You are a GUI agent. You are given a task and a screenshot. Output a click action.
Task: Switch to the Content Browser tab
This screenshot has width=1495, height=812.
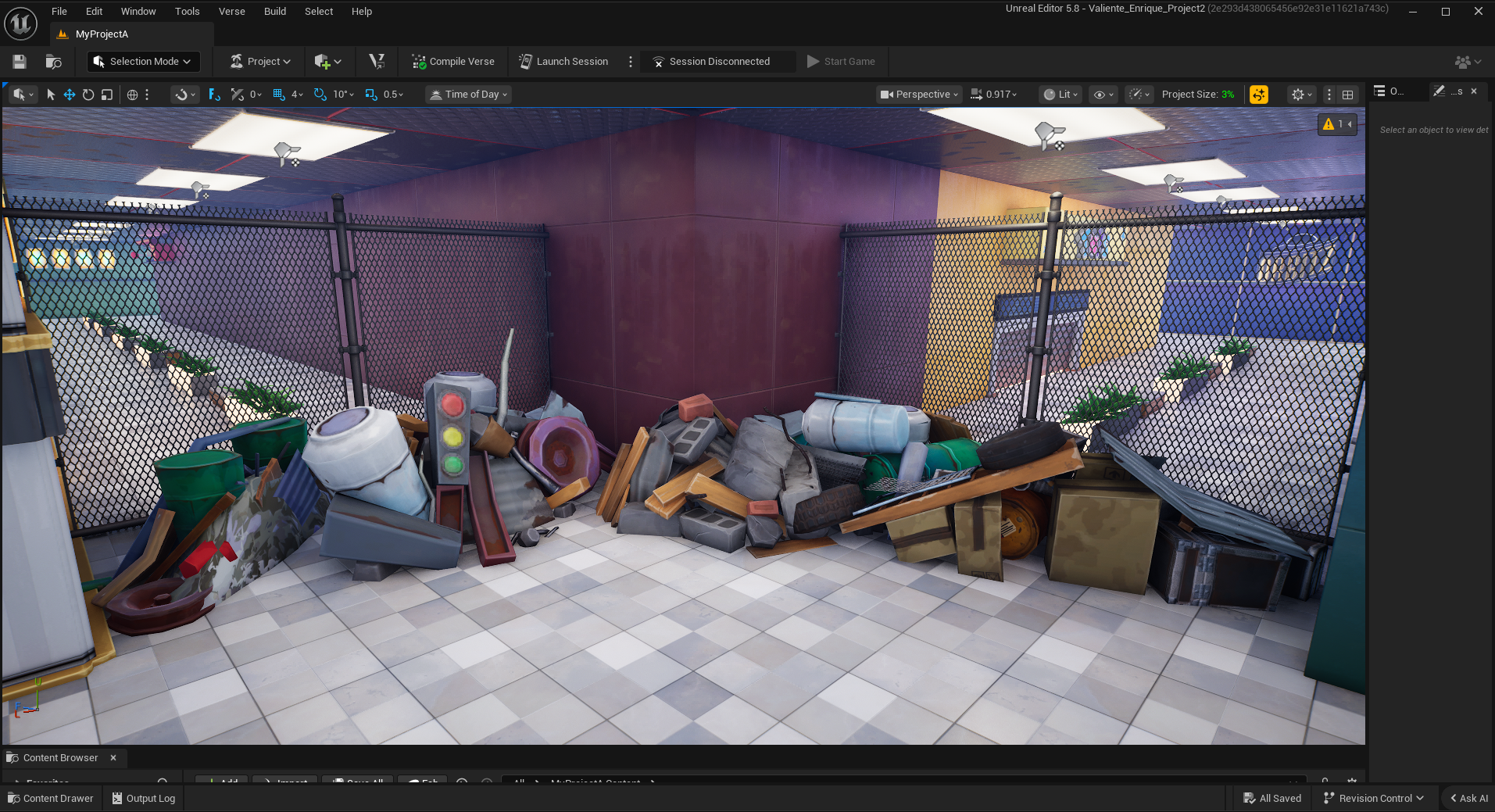pyautogui.click(x=60, y=758)
